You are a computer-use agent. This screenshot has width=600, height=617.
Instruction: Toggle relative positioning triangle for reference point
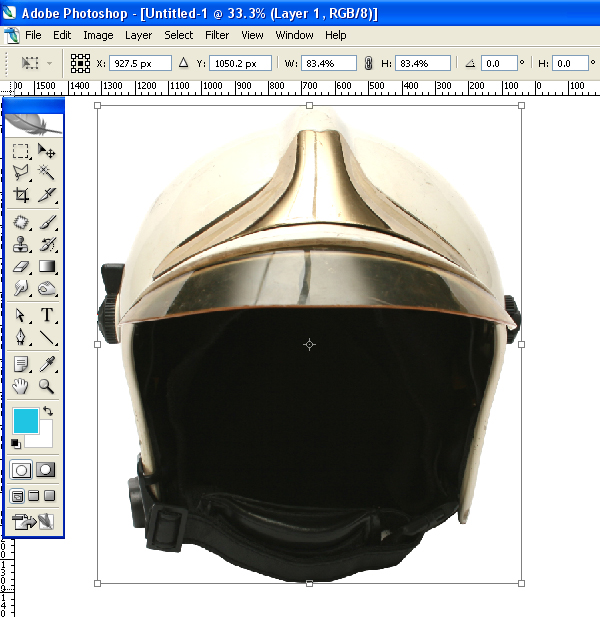tap(183, 63)
